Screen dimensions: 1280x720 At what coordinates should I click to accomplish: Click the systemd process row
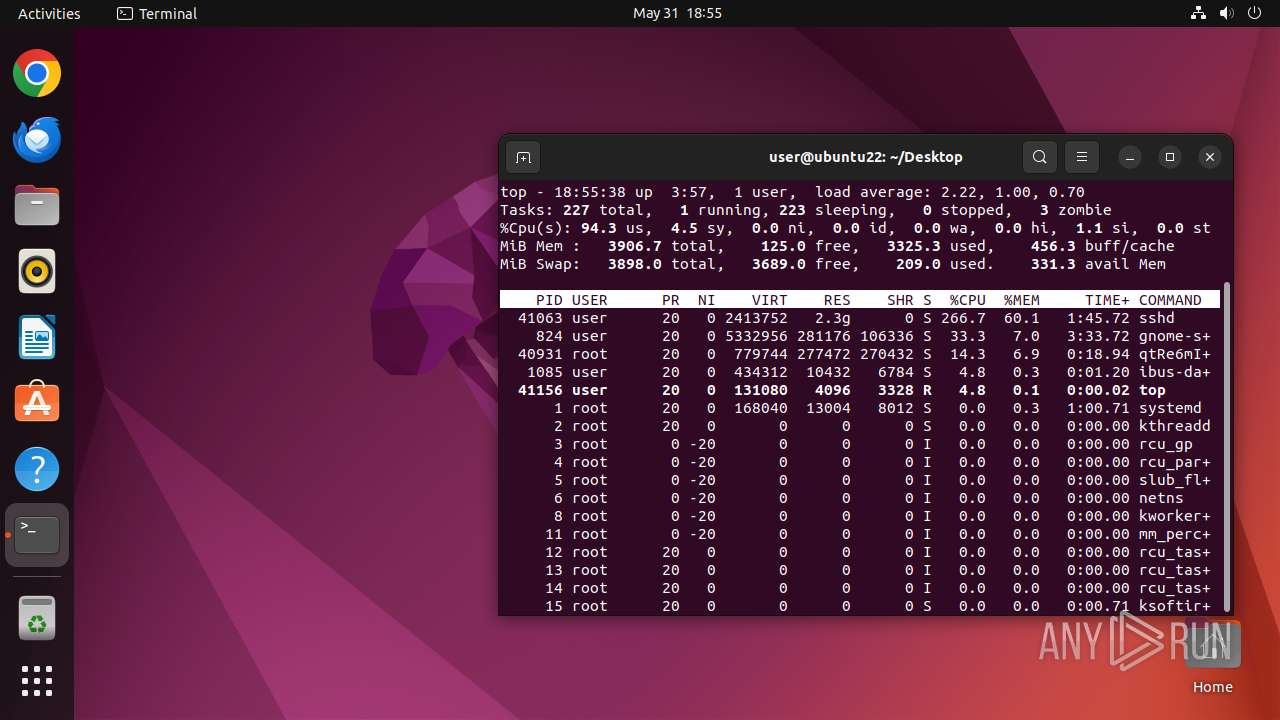860,408
